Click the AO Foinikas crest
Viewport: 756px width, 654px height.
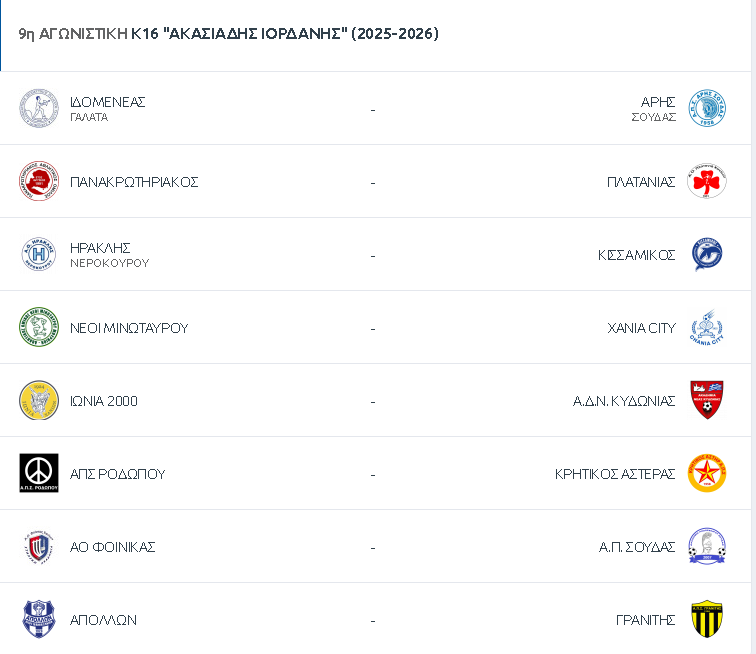coord(39,547)
